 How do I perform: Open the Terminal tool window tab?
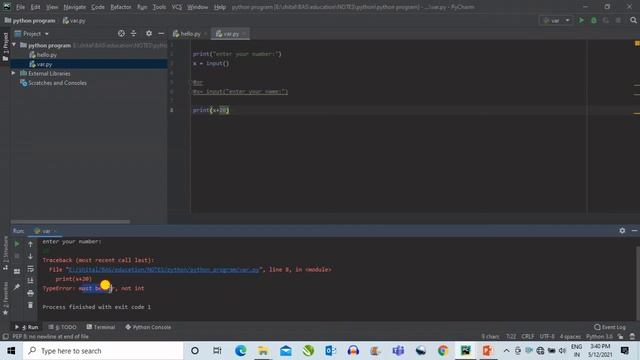[101, 327]
